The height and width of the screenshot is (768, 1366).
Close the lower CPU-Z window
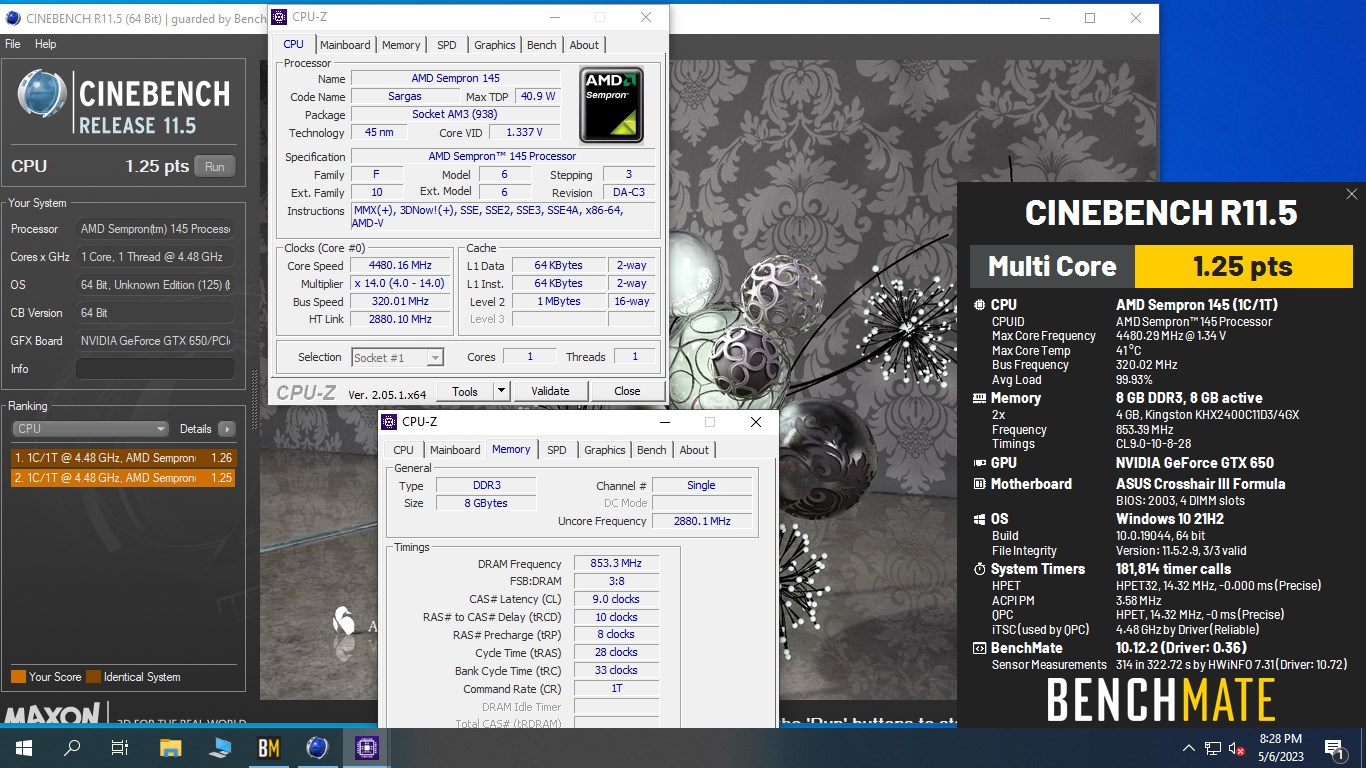coord(756,422)
